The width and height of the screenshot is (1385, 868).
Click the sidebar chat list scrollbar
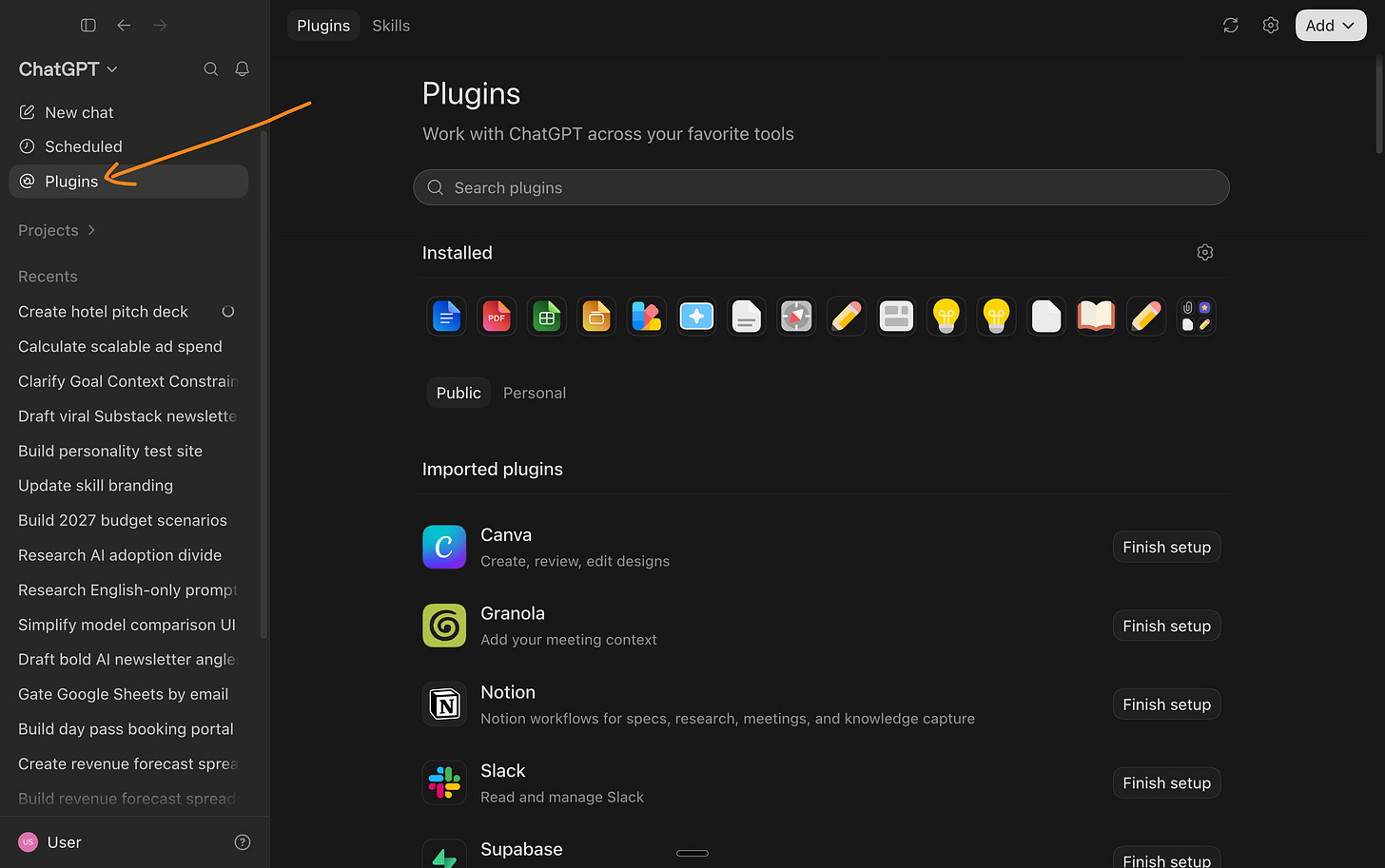click(263, 385)
